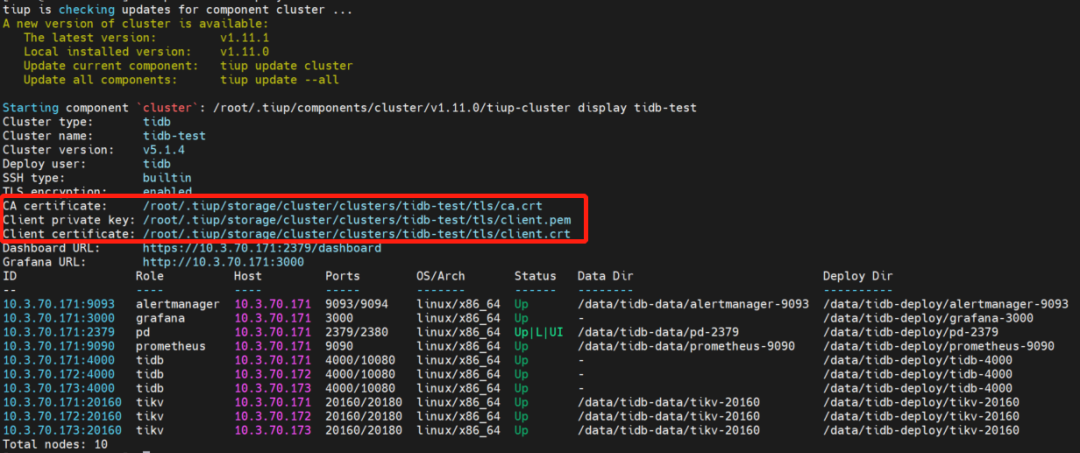This screenshot has width=1080, height=453.
Task: Select the command text 'tiup update --all'
Action: point(280,80)
